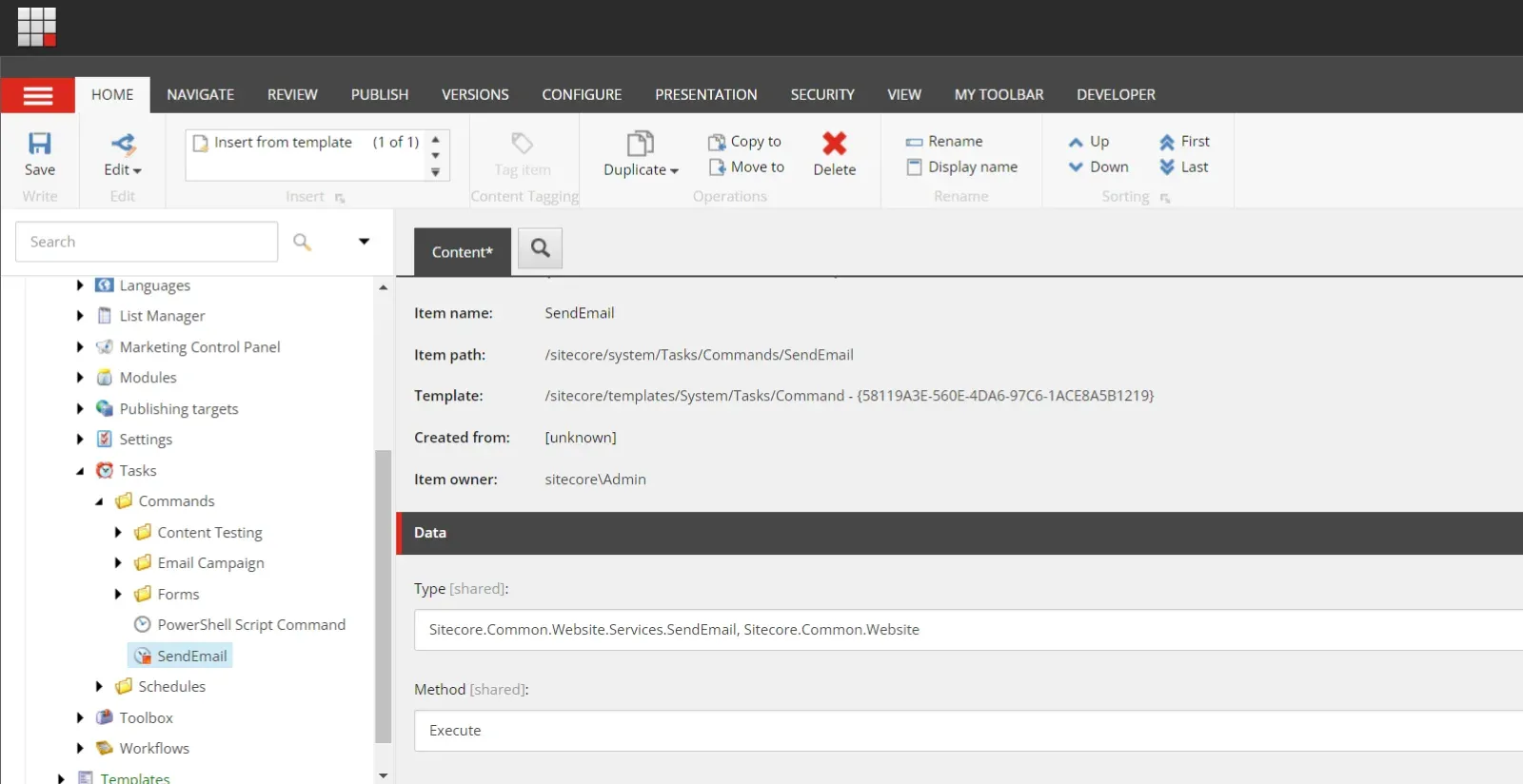Click the item path /sitecore/system/Tasks/Commands/SendEmail

pyautogui.click(x=699, y=355)
